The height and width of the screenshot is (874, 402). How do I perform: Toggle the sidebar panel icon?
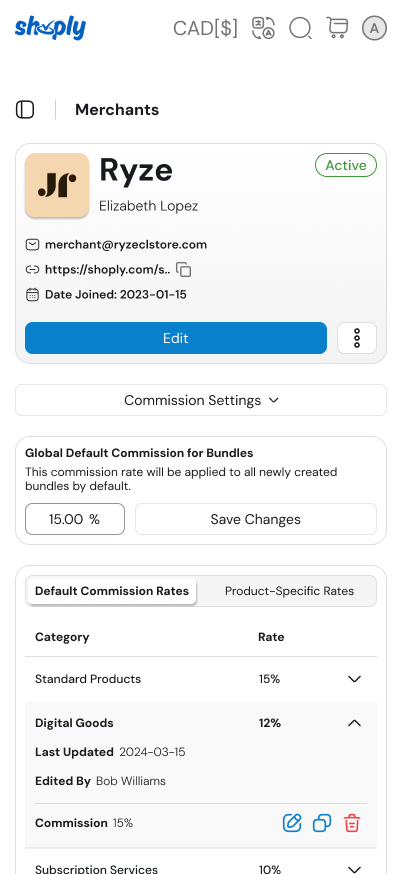(25, 110)
